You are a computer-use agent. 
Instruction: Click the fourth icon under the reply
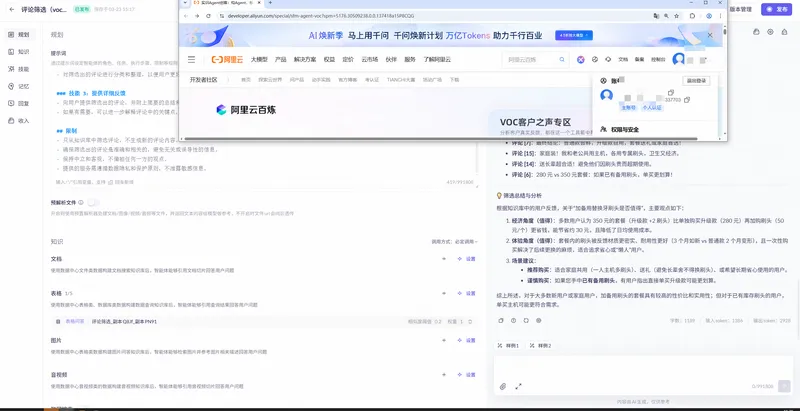[539, 321]
